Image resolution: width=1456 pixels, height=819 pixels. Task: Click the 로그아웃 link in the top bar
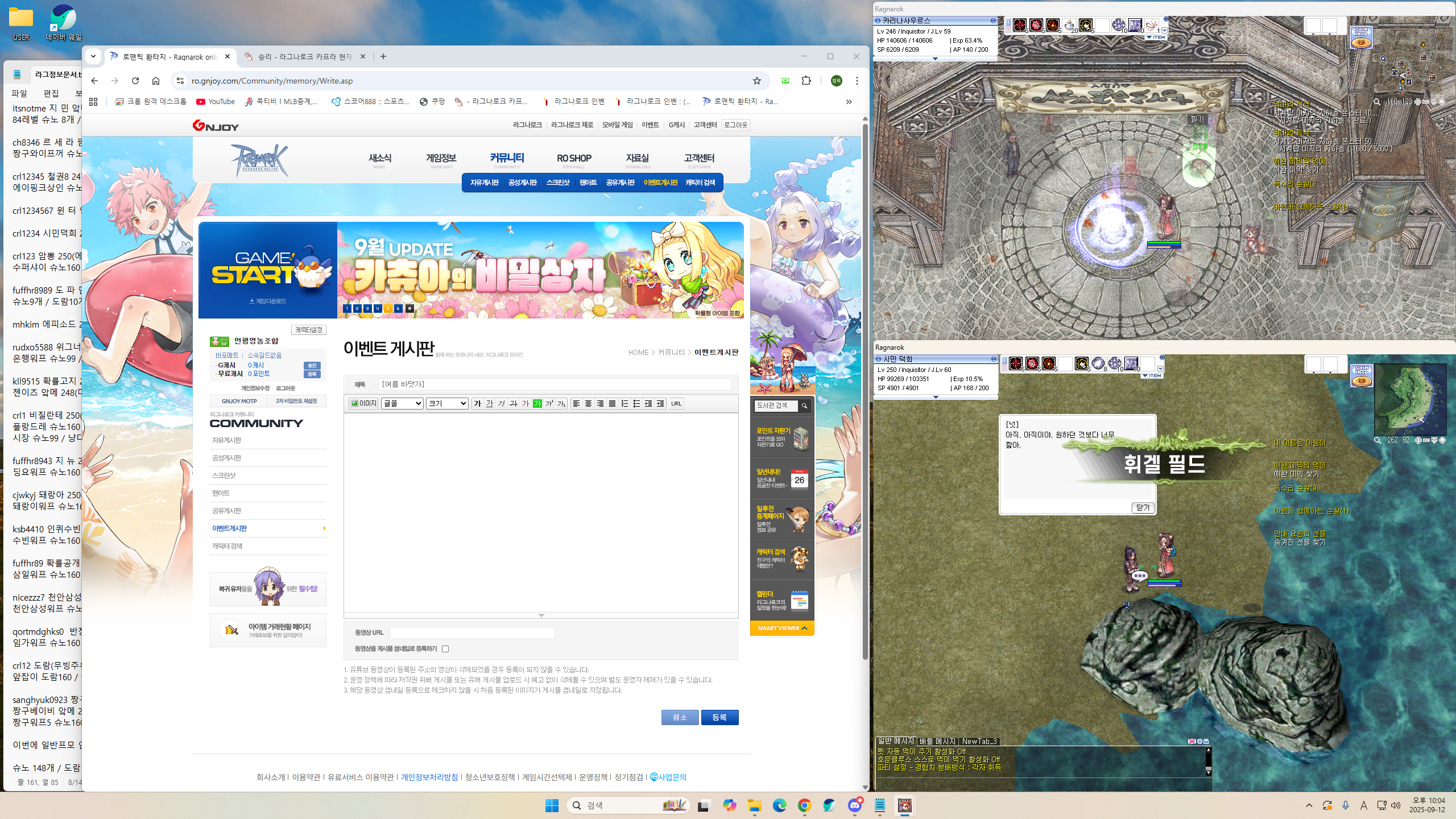pyautogui.click(x=735, y=125)
